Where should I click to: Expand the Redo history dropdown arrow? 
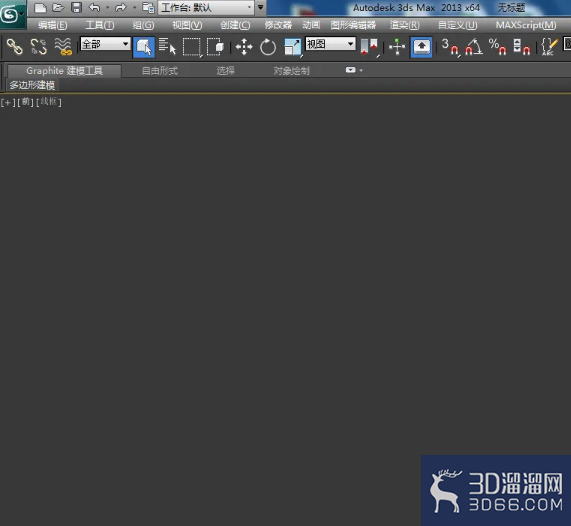click(134, 8)
